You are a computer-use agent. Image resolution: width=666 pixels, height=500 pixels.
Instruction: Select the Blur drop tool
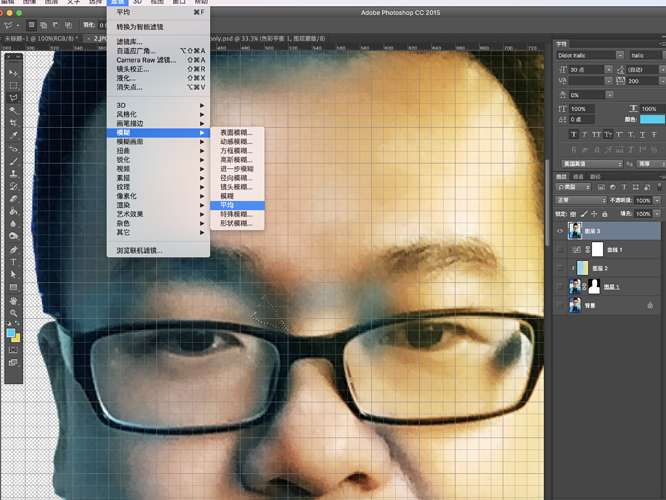13,223
